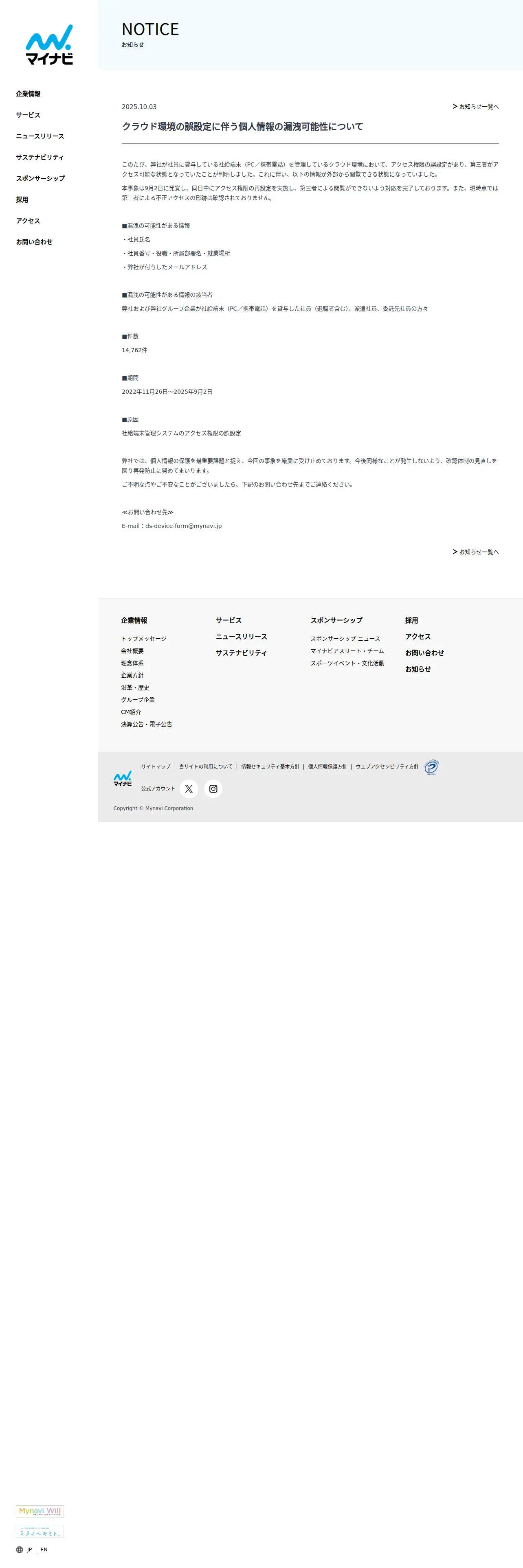Open footer 決算公告・電子公告 link
Screen dimensions: 523x1568
147,724
